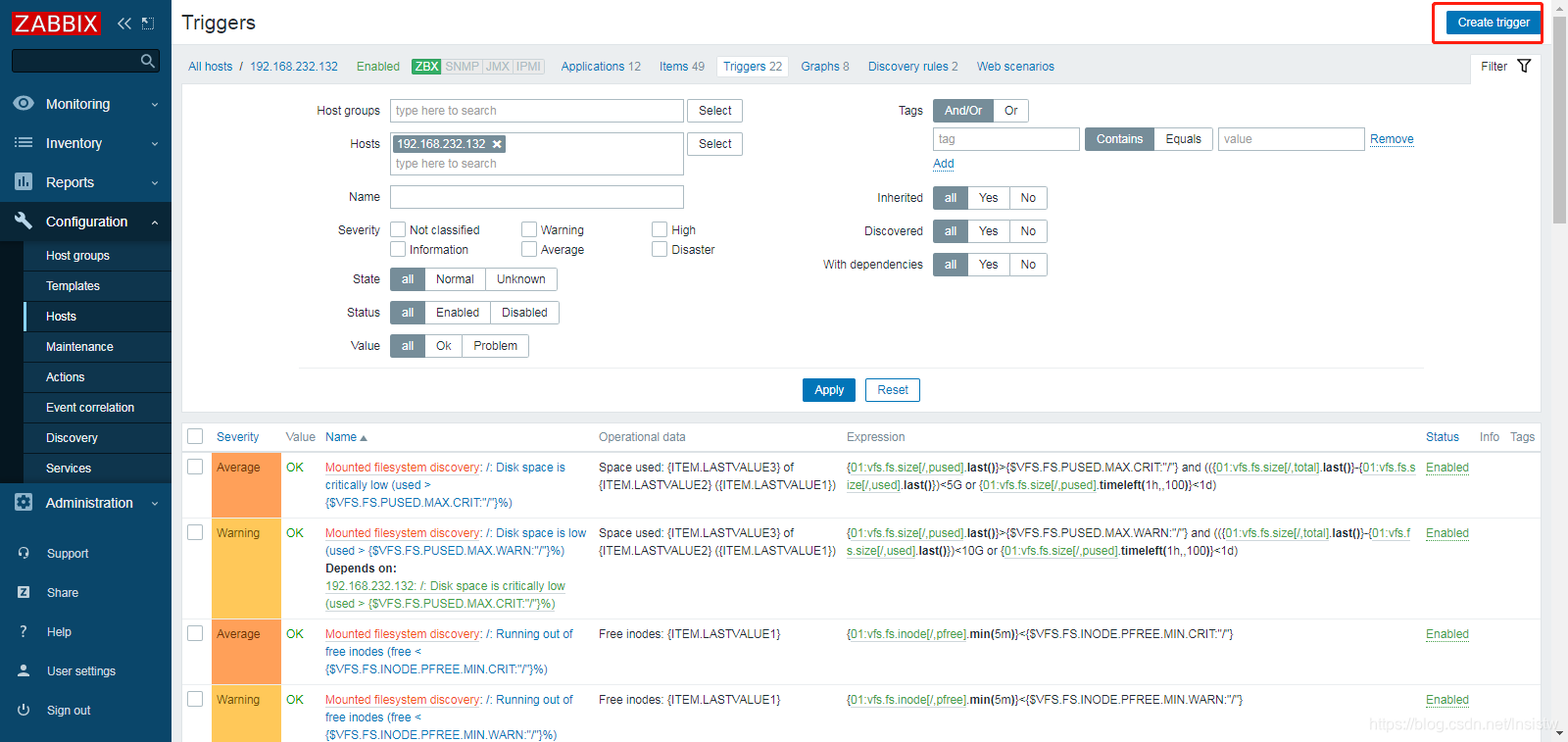The width and height of the screenshot is (1568, 742).
Task: Click the Reports chart icon
Action: [24, 181]
